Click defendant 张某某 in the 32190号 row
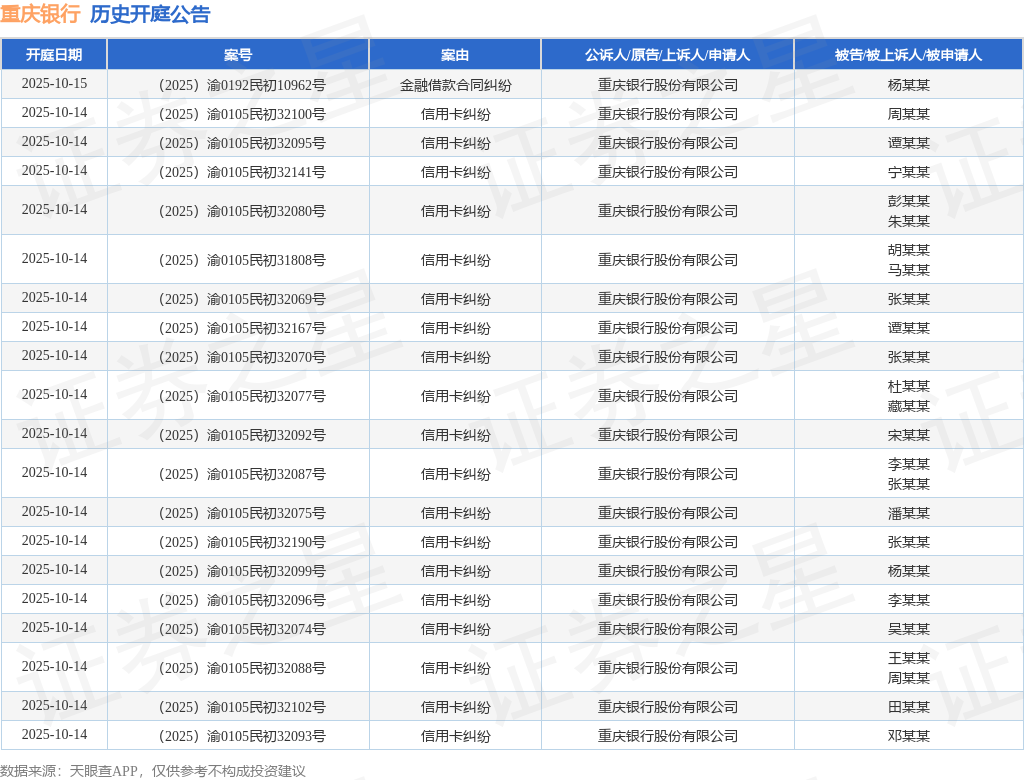1024x780 pixels. [908, 542]
